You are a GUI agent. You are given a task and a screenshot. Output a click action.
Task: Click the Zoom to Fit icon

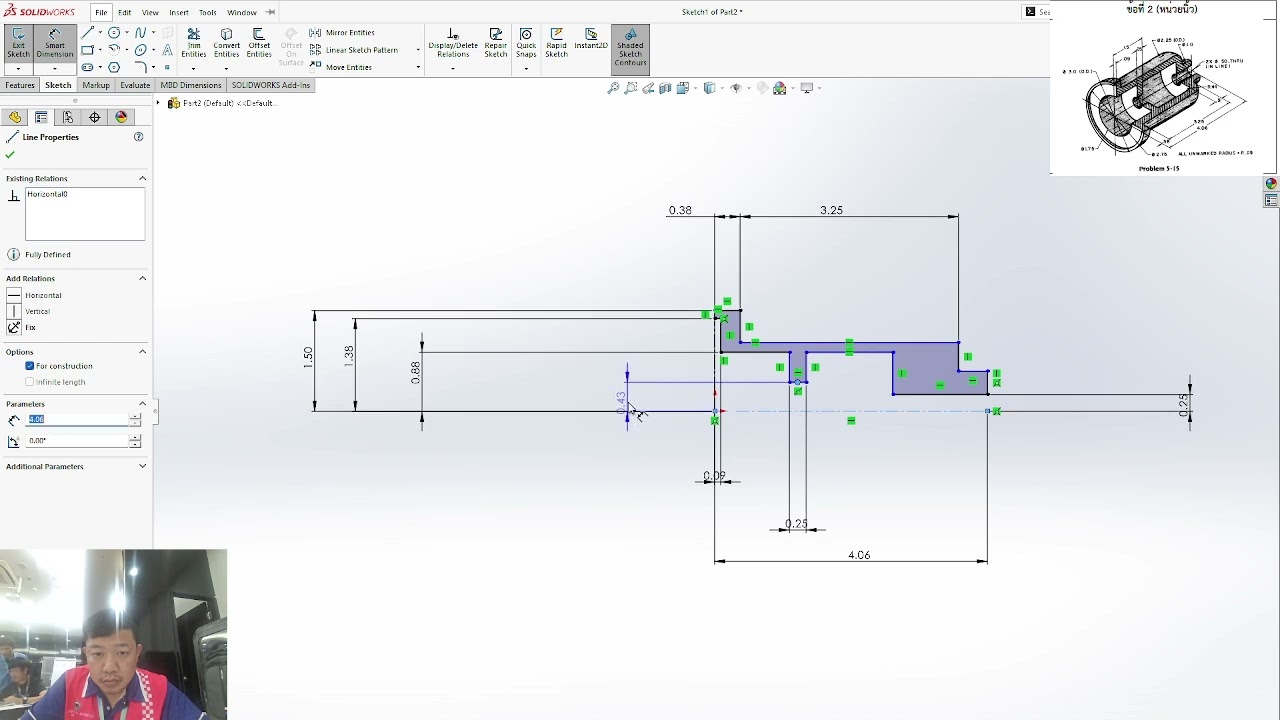613,88
